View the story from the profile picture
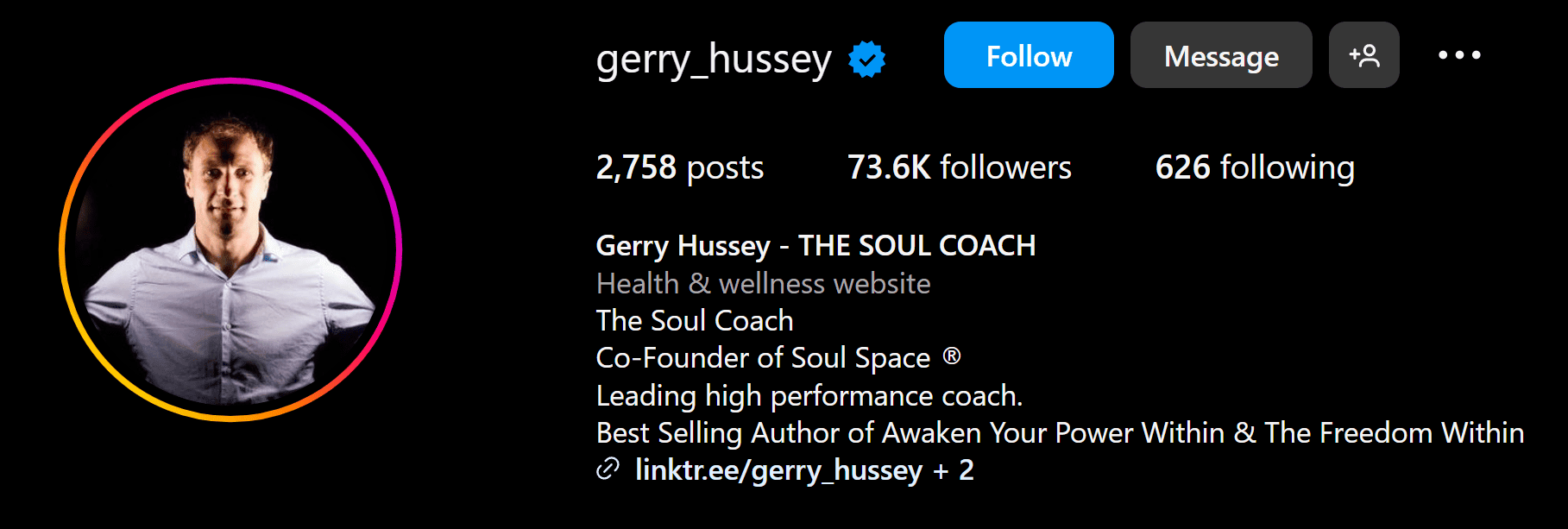Viewport: 1568px width, 529px height. click(x=230, y=249)
